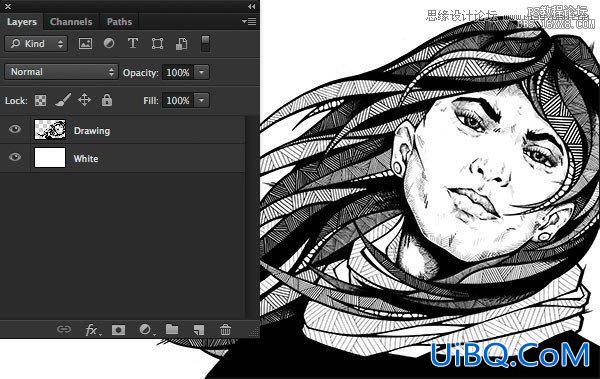
Task: Select the Drawing layer name
Action: 92,131
